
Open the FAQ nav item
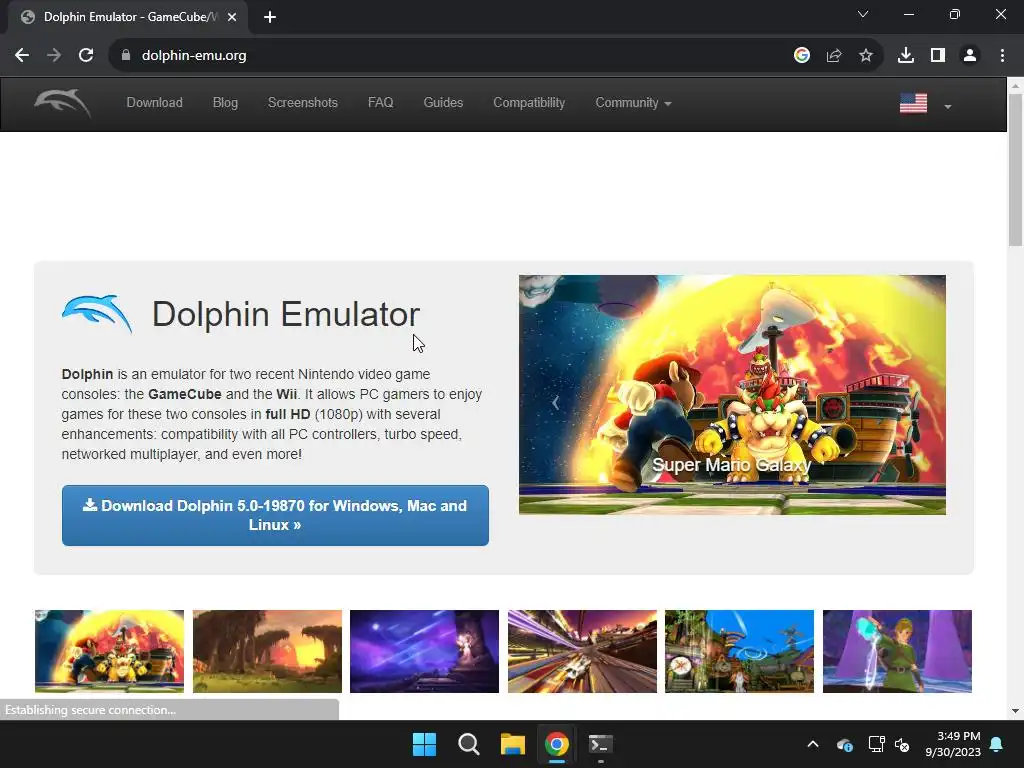(380, 103)
